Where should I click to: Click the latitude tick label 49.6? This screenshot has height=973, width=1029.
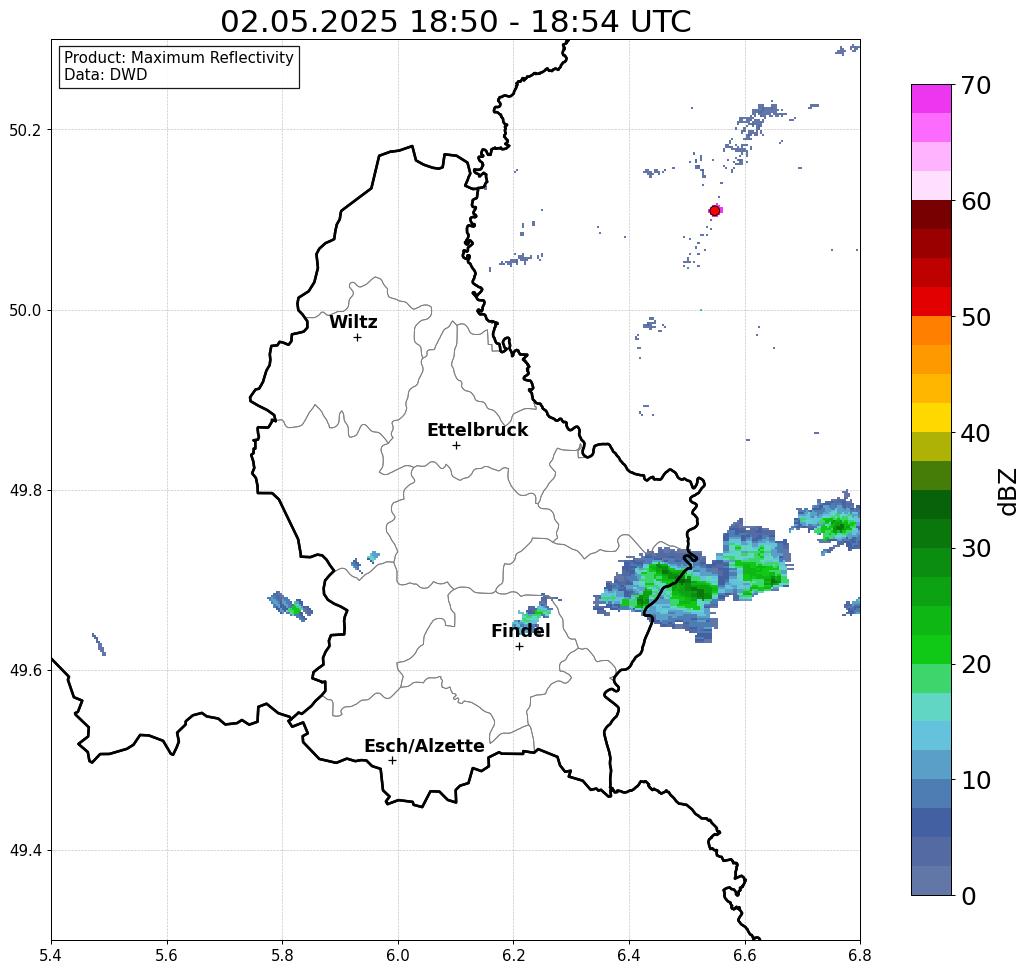pyautogui.click(x=25, y=671)
